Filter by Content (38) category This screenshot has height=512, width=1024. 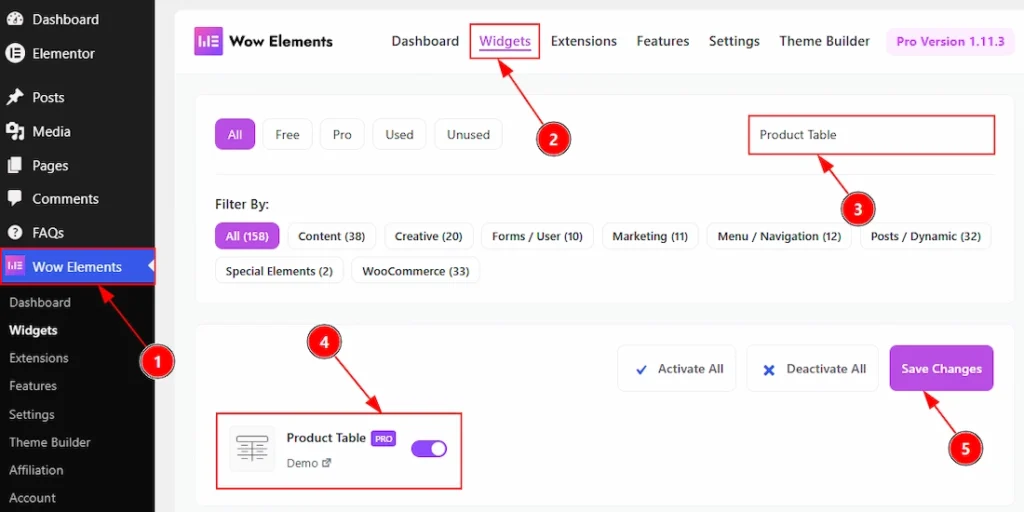332,236
